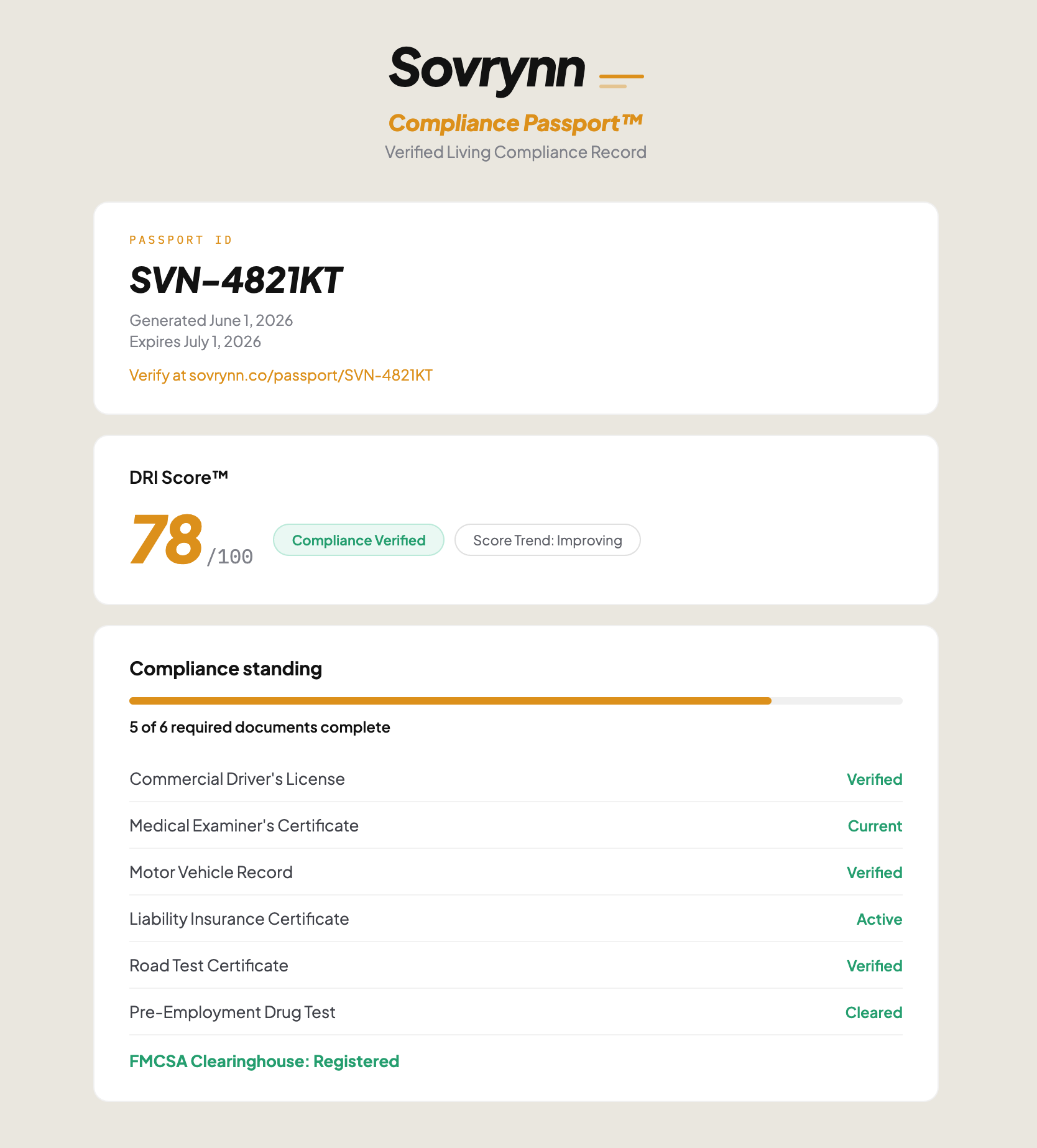The width and height of the screenshot is (1037, 1148).
Task: Click the Compliance Verified badge
Action: click(x=359, y=540)
